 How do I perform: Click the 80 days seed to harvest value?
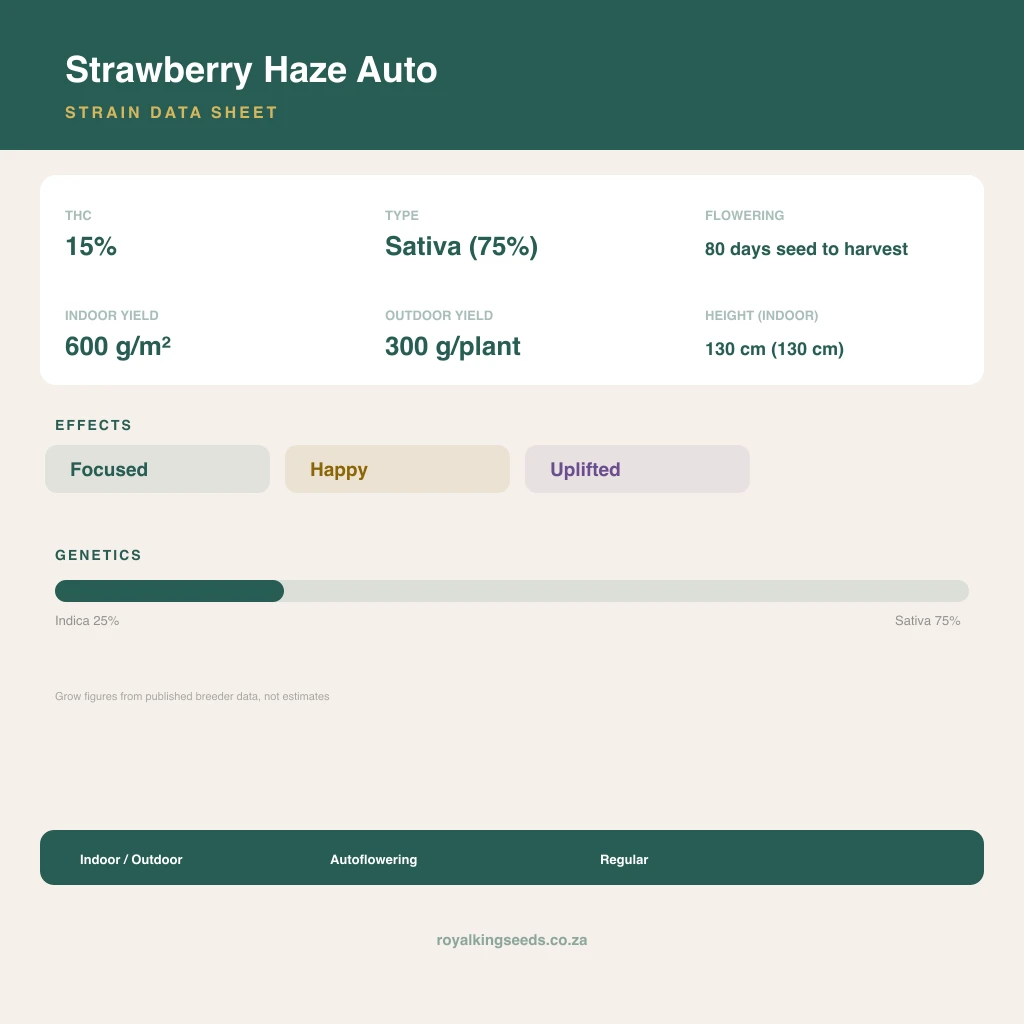[806, 249]
